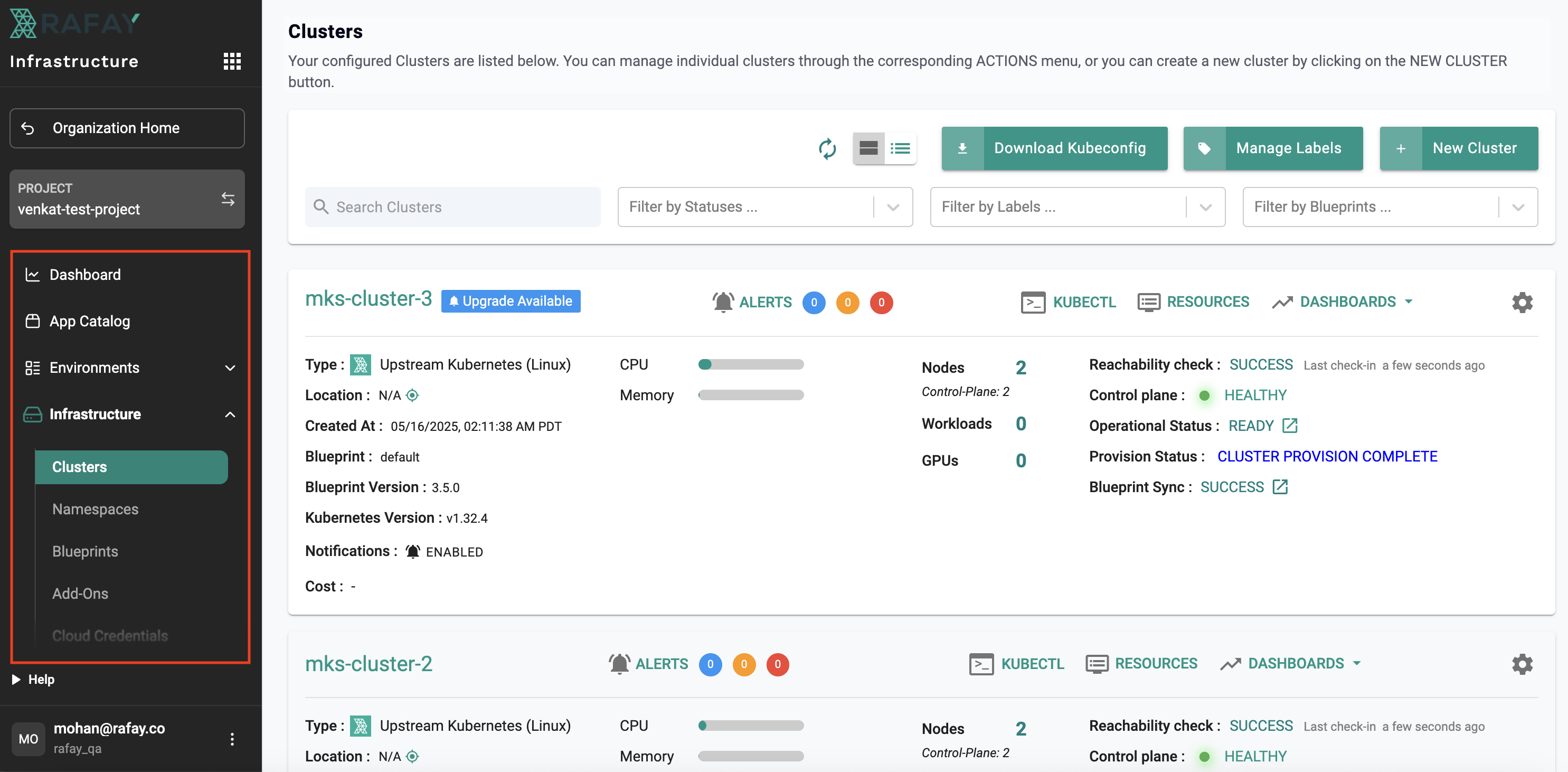
Task: Click orange alert count badge on mks-cluster-3
Action: pyautogui.click(x=847, y=303)
